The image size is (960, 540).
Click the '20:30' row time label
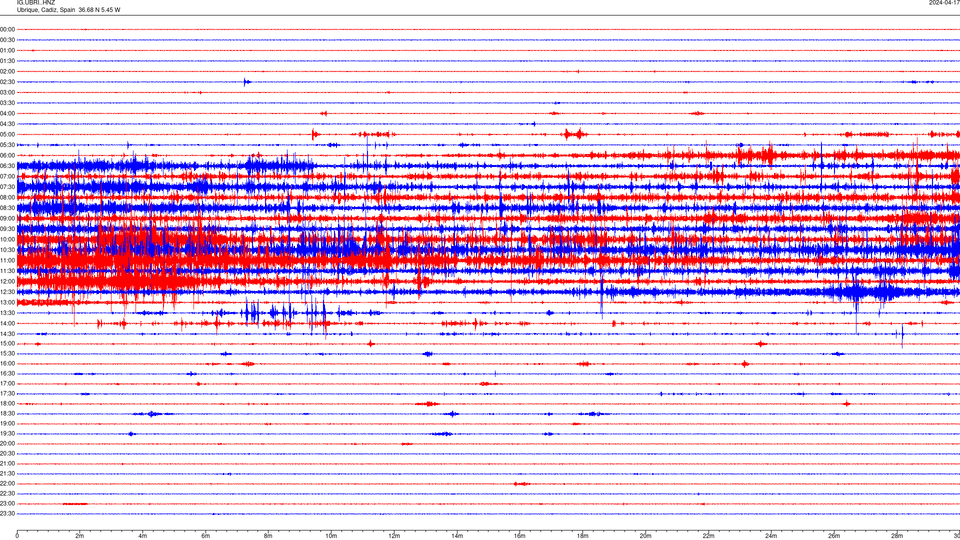tap(7, 454)
